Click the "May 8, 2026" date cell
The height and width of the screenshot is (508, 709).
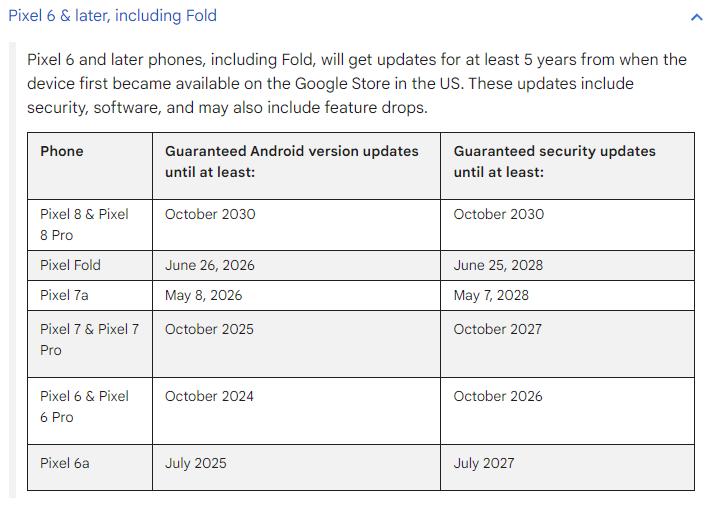pos(203,295)
